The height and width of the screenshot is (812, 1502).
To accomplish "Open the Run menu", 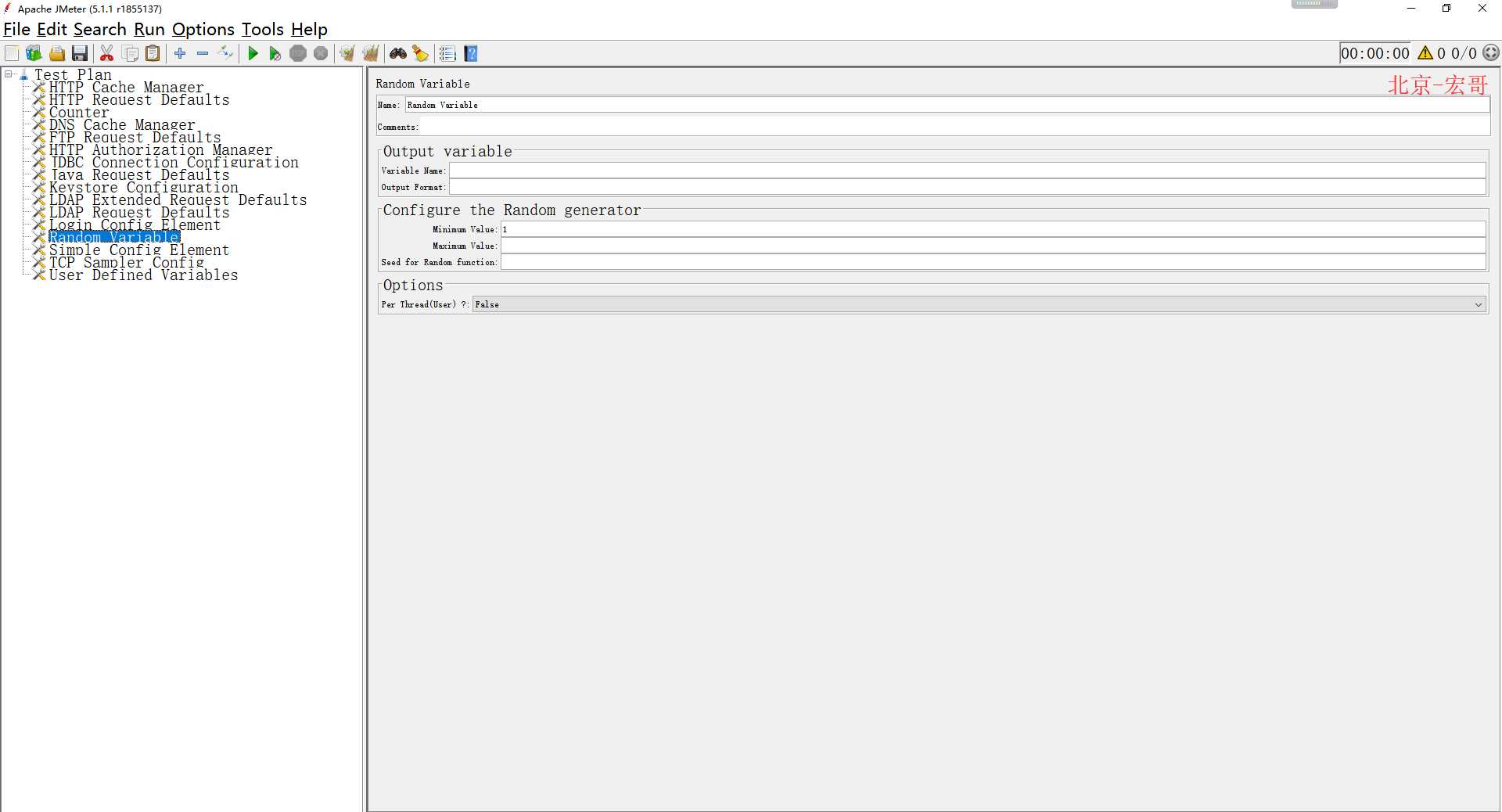I will [149, 30].
